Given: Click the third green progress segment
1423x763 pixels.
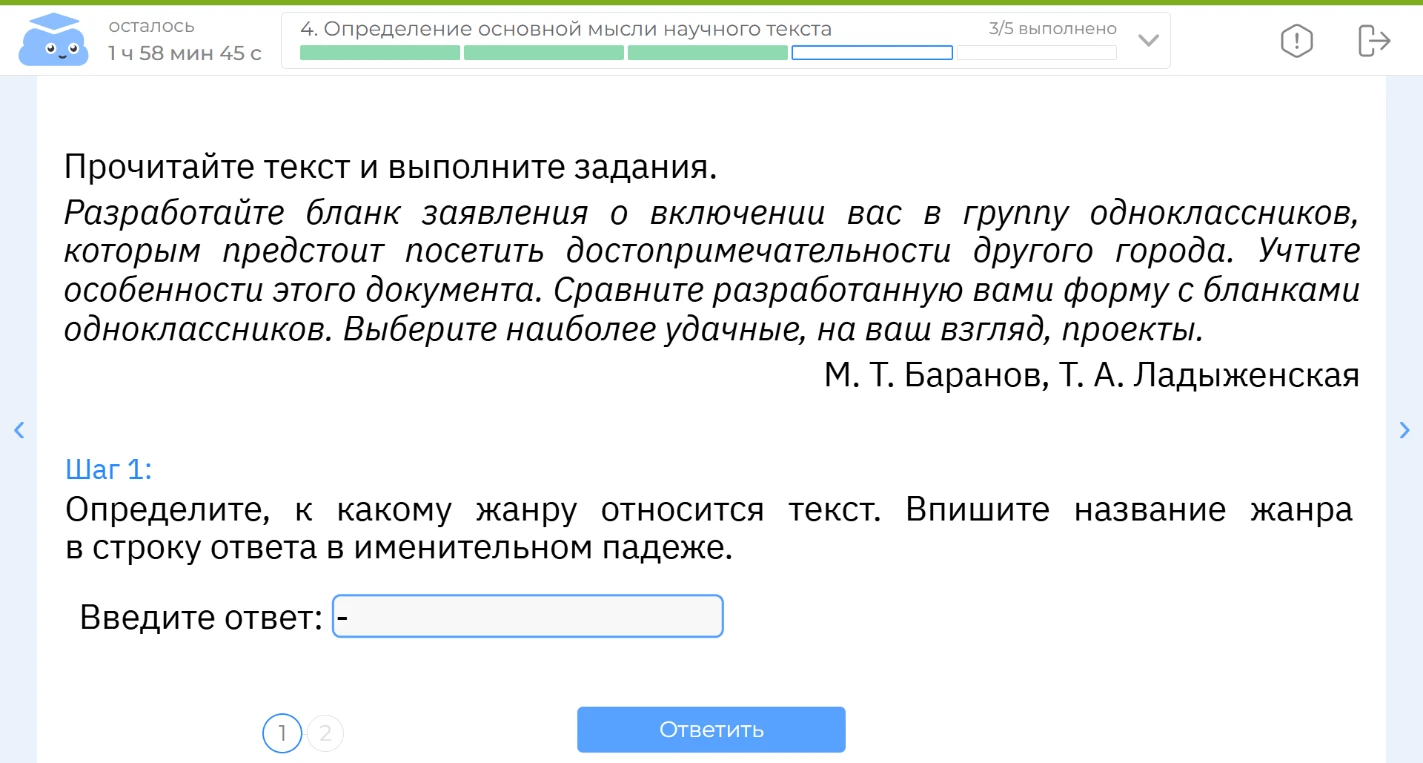Looking at the screenshot, I should coord(708,52).
